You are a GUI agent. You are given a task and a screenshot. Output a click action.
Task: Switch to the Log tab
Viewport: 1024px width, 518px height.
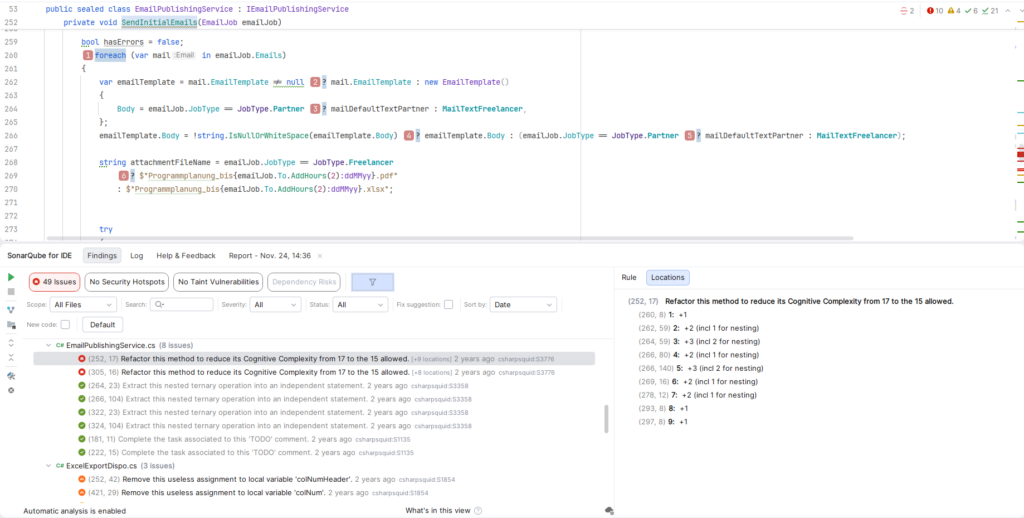[x=136, y=255]
